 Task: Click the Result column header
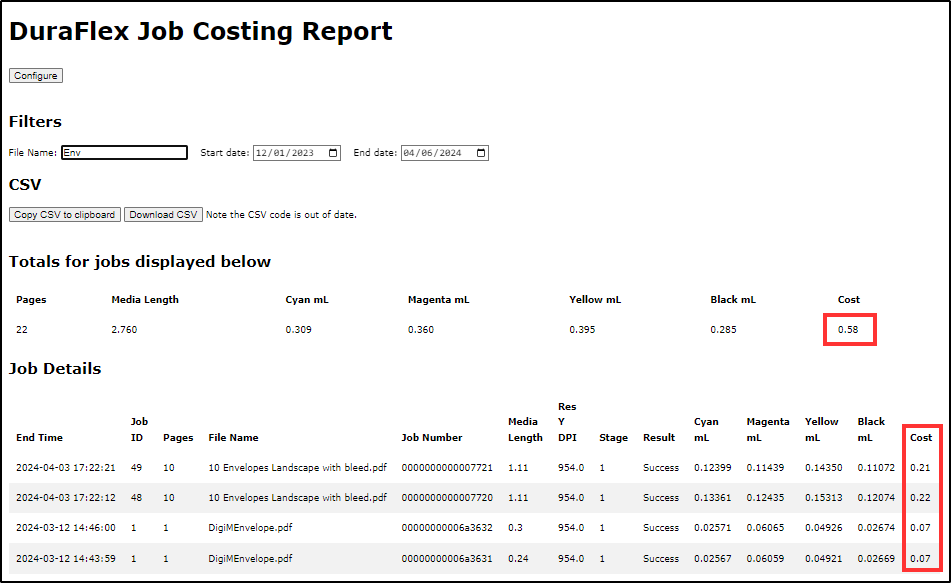click(659, 438)
